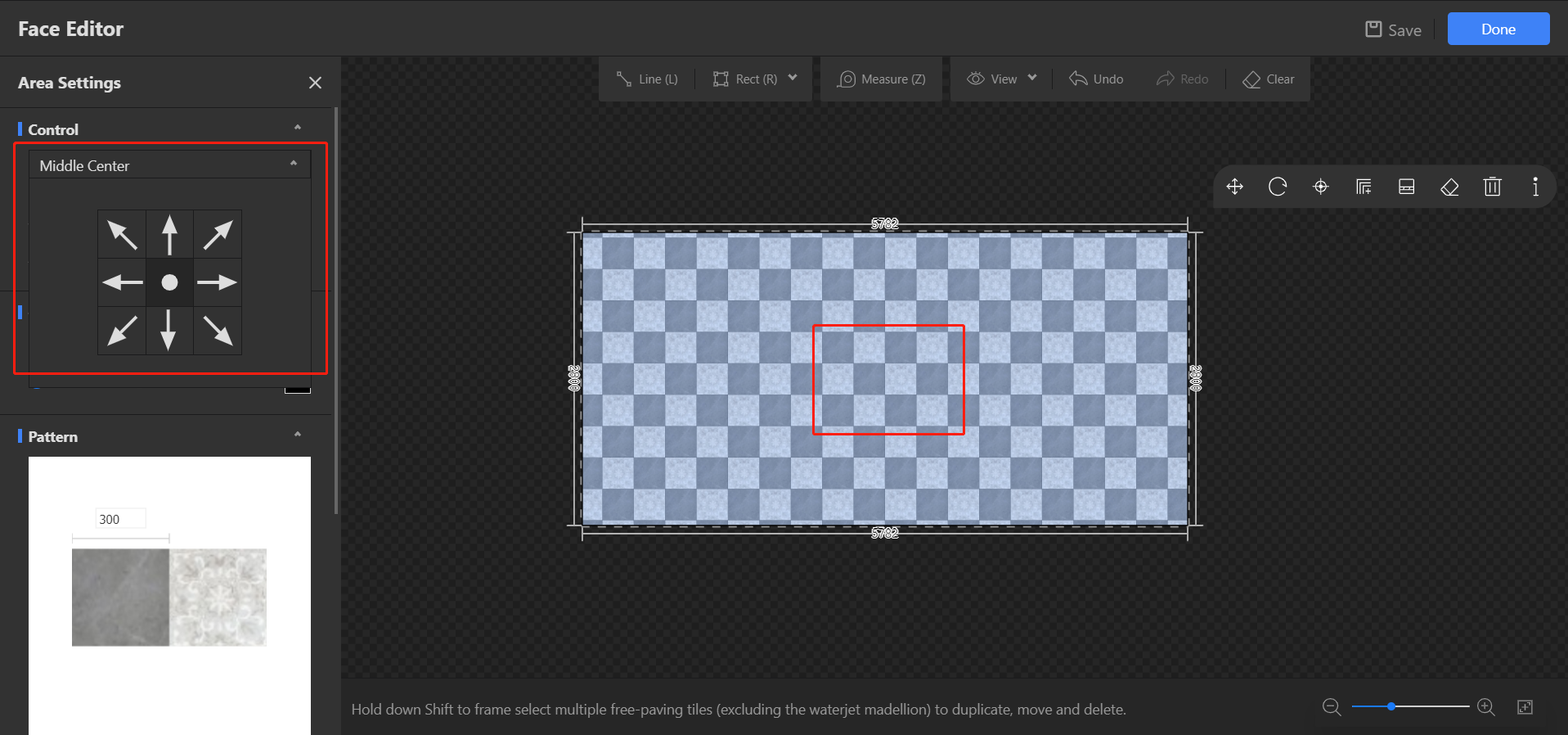Image resolution: width=1568 pixels, height=735 pixels.
Task: Click the trash delete icon
Action: 1492,187
